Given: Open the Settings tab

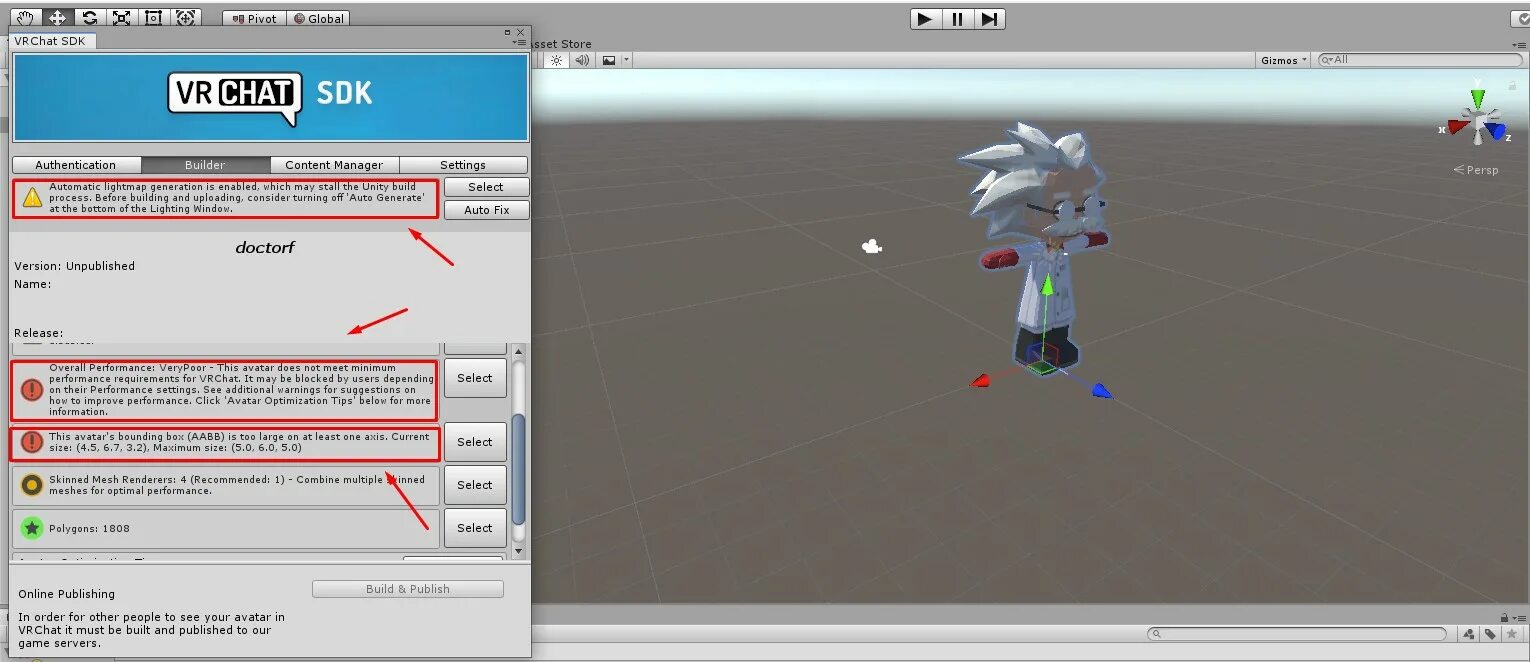Looking at the screenshot, I should pyautogui.click(x=463, y=165).
